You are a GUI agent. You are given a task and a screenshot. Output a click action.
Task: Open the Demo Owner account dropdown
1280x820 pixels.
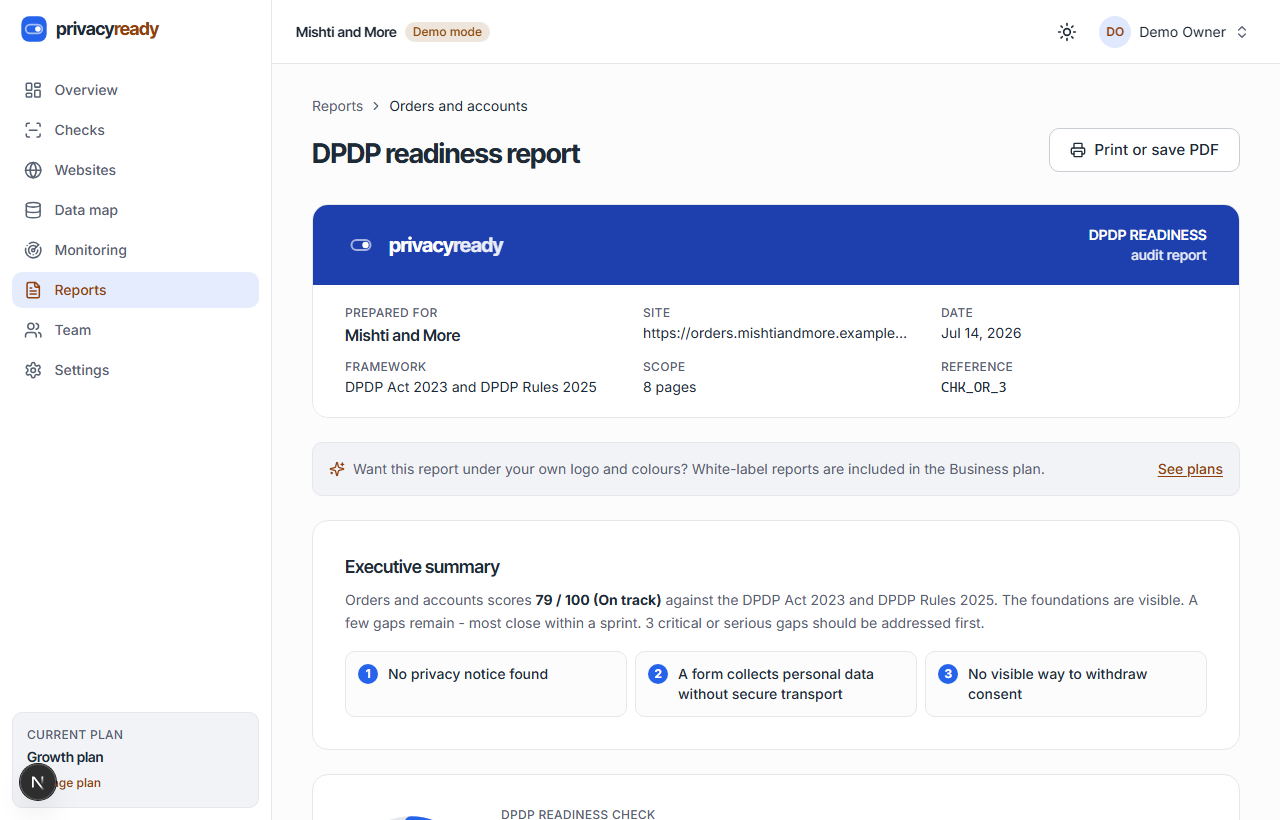click(x=1174, y=32)
